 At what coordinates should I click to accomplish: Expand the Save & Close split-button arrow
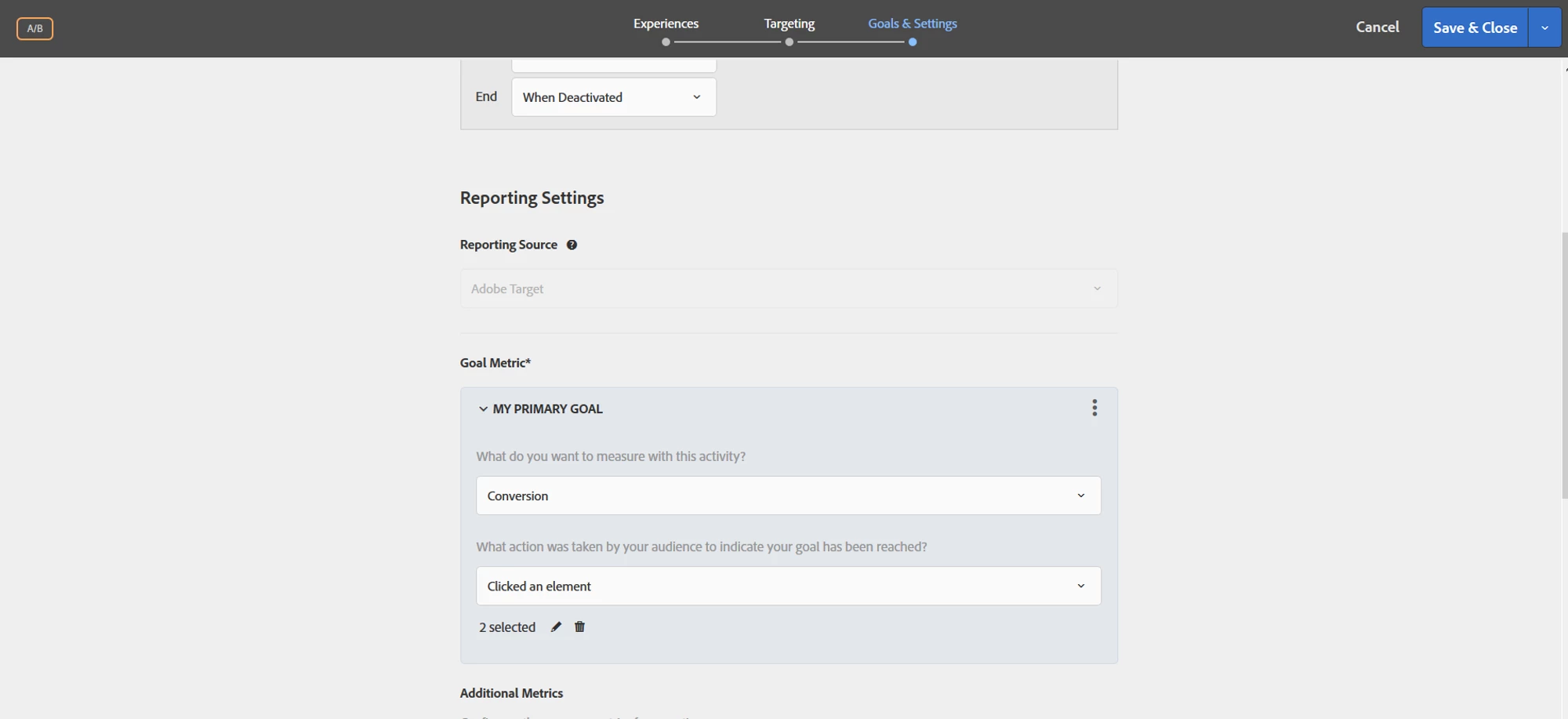(x=1544, y=27)
